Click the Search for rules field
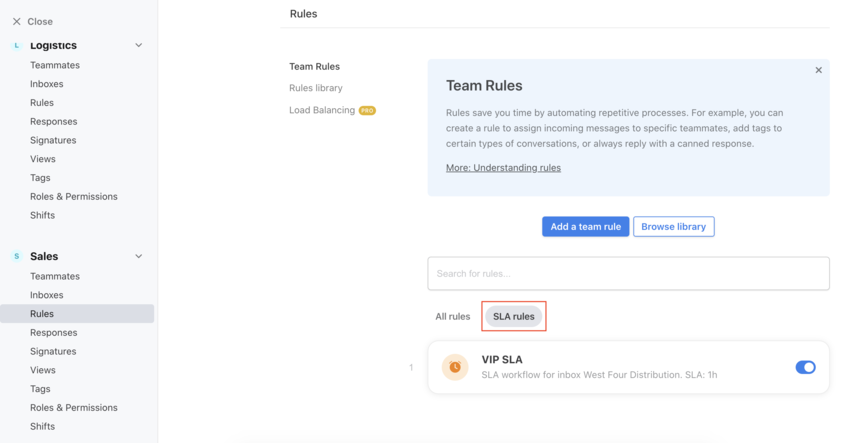This screenshot has width=860, height=443. pos(628,274)
